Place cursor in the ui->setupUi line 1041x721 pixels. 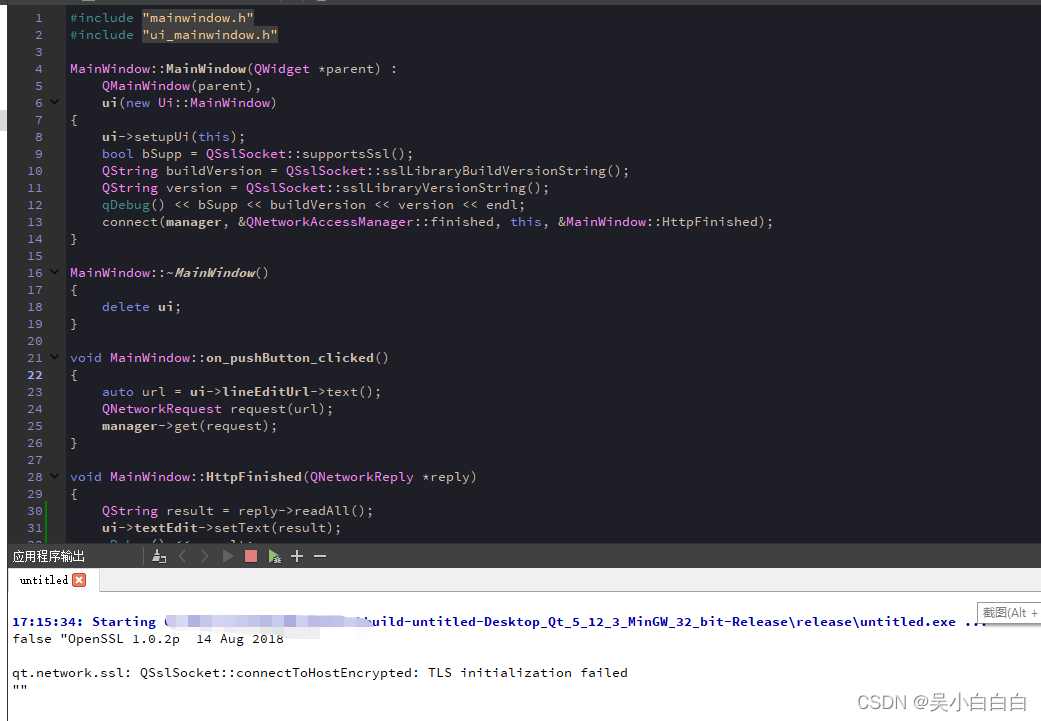pos(170,136)
